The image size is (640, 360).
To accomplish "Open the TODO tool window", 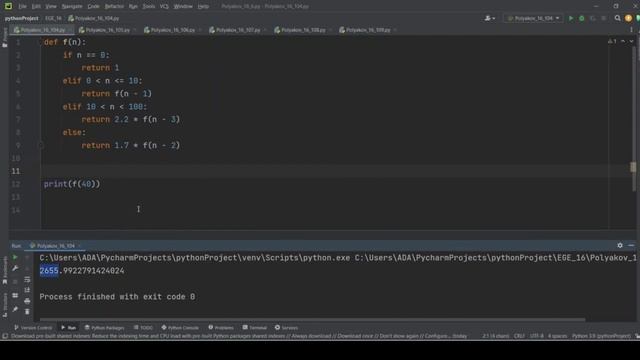I will [143, 328].
